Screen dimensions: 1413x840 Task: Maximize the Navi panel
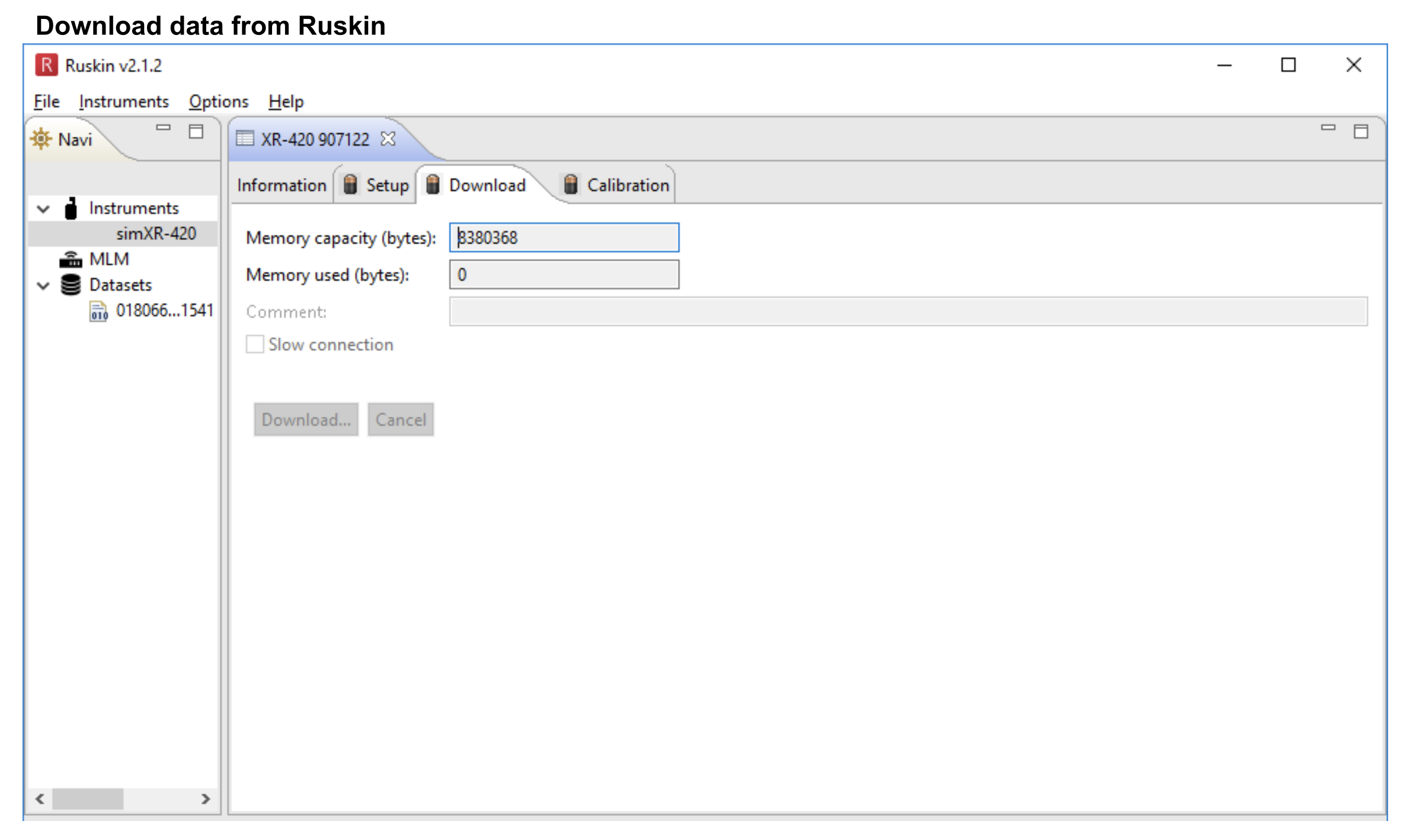tap(196, 132)
